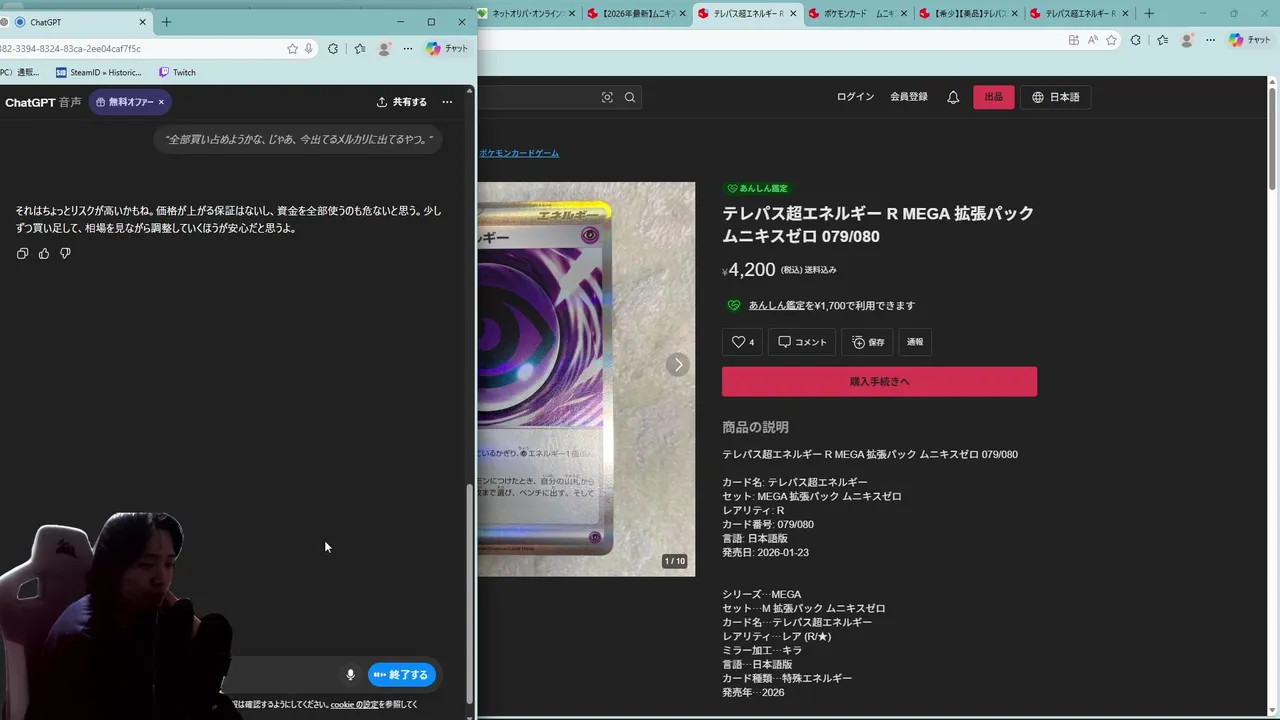
Task: Open a new tab in the Mercari browser window
Action: point(1149,13)
